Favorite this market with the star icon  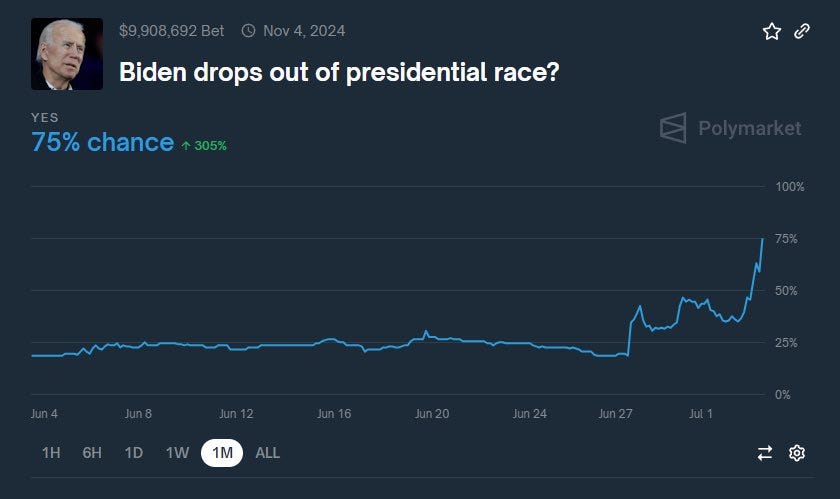click(772, 31)
